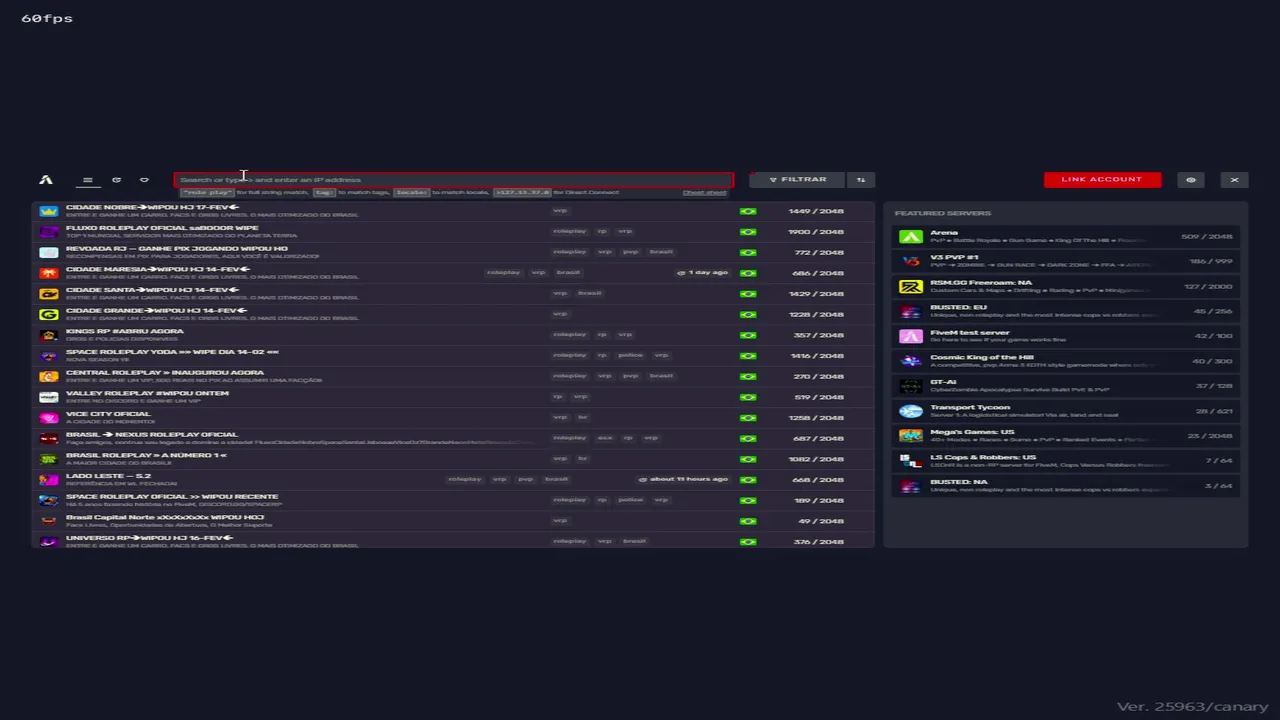1280x720 pixels.
Task: Click the brasil tag on CIDADE SANTA
Action: pyautogui.click(x=590, y=293)
